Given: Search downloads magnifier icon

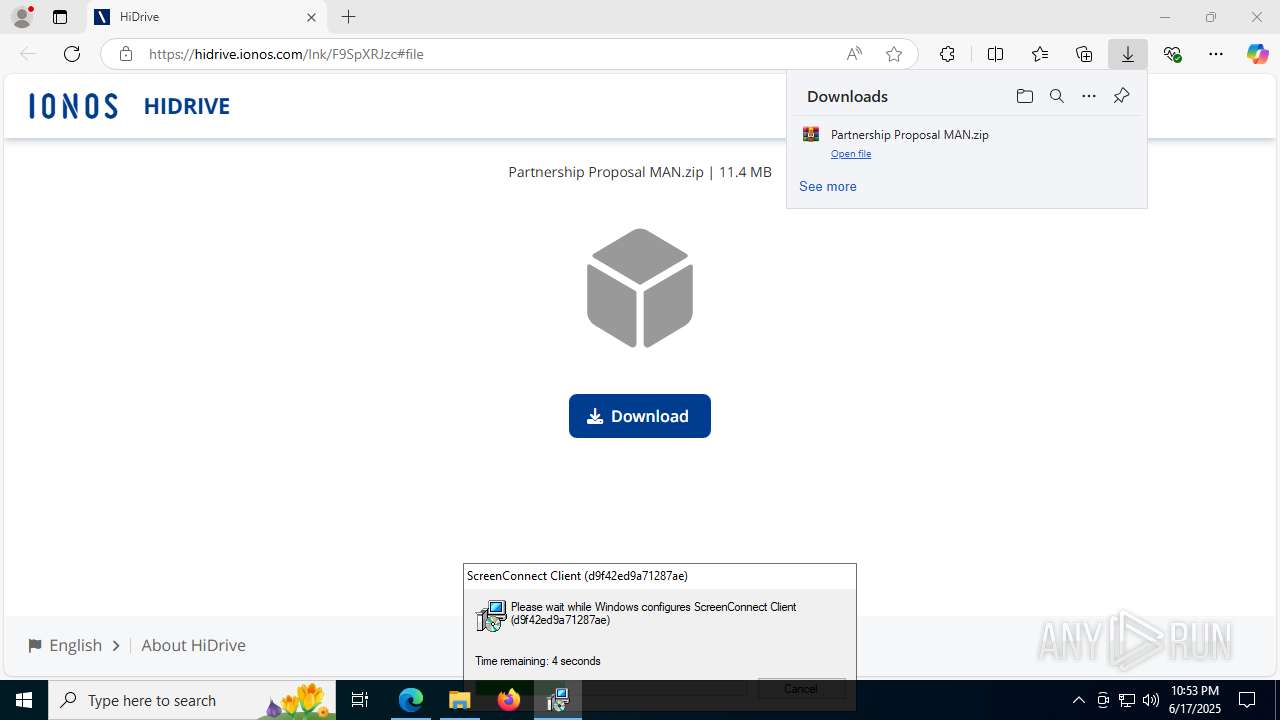Looking at the screenshot, I should 1057,96.
